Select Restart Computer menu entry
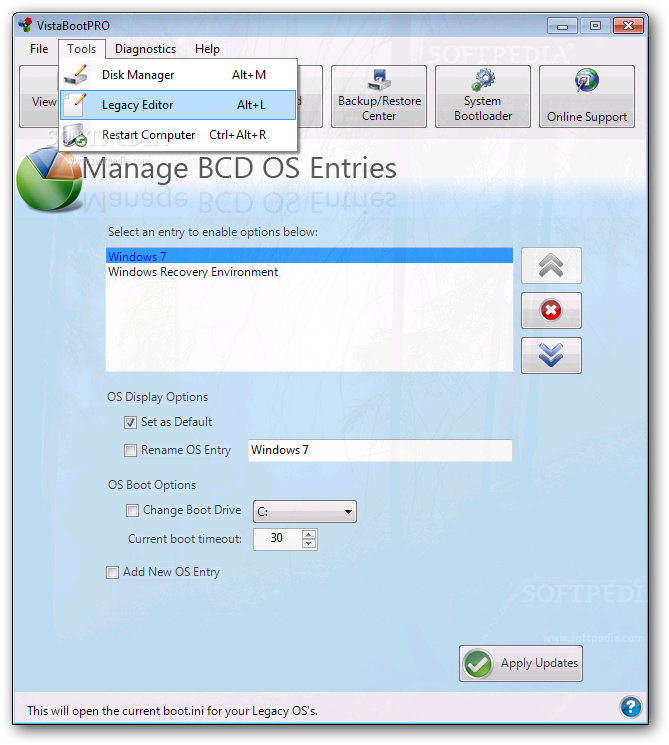Image resolution: width=669 pixels, height=745 pixels. pos(178,135)
